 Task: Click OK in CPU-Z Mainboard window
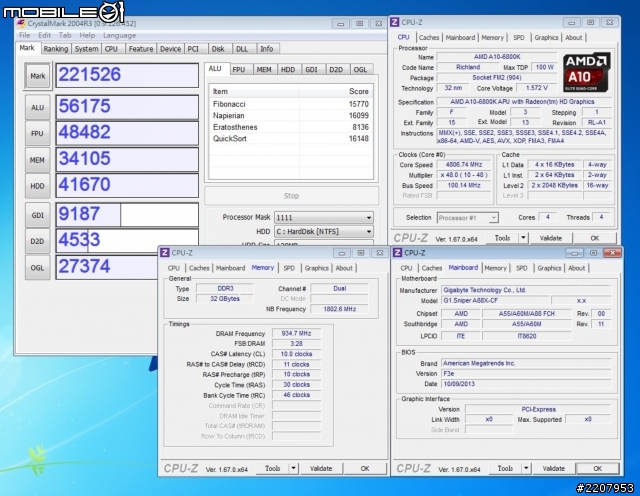click(598, 468)
